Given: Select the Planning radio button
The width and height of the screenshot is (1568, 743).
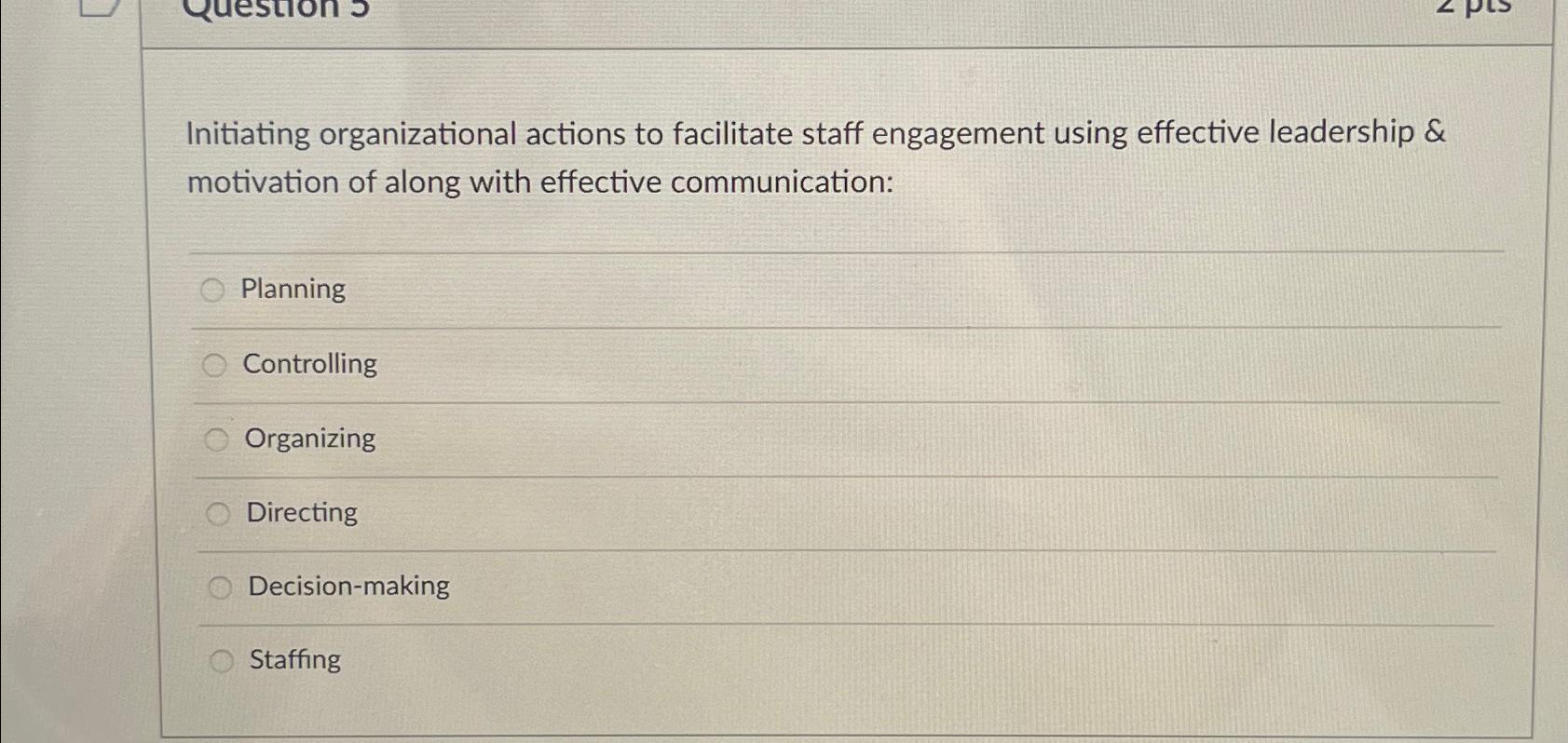Looking at the screenshot, I should pos(212,290).
